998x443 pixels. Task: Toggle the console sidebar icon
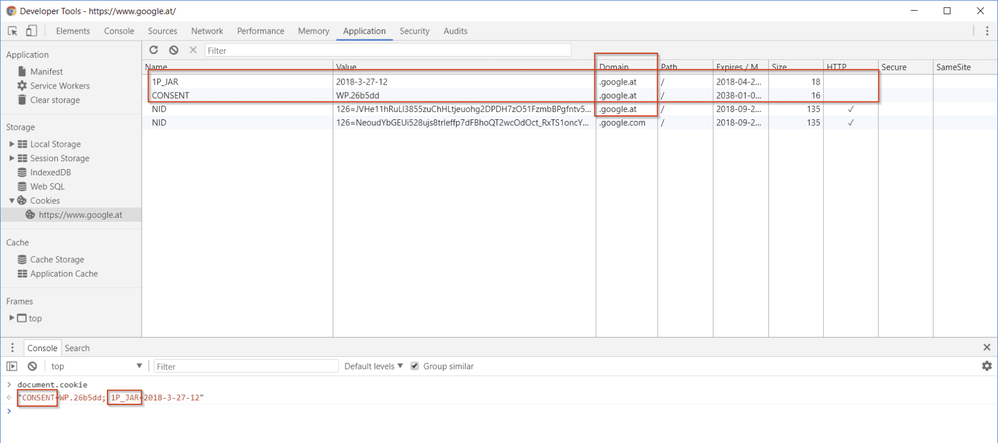pyautogui.click(x=13, y=367)
